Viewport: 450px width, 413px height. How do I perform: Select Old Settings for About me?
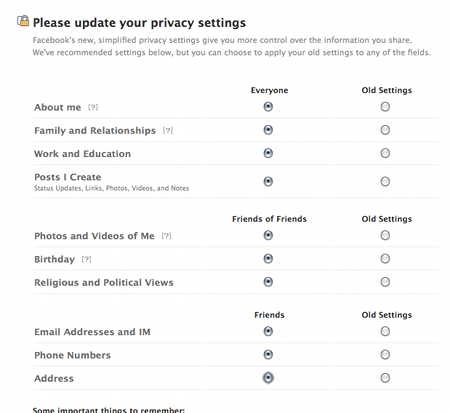coord(385,107)
